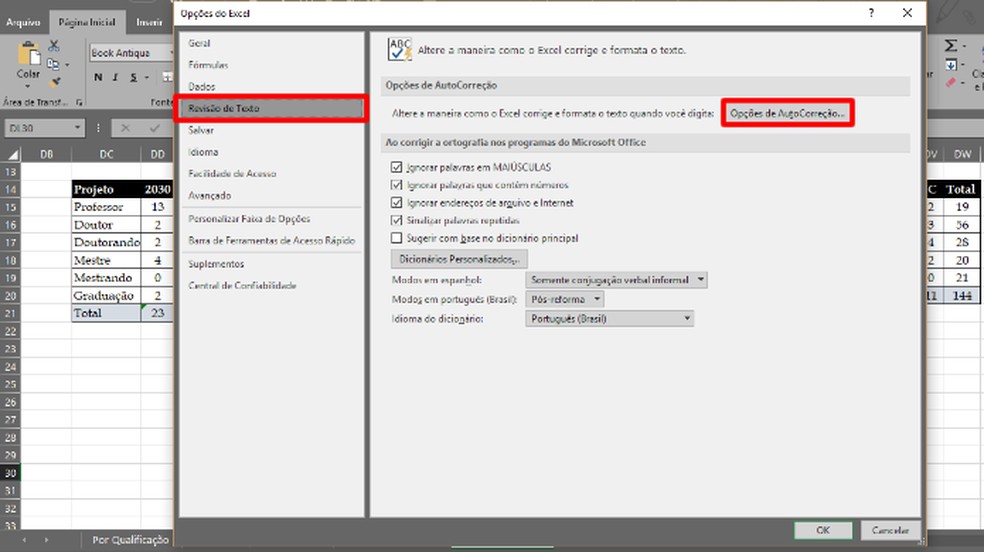Open Book Antiqua font name dropdown

pyautogui.click(x=171, y=53)
